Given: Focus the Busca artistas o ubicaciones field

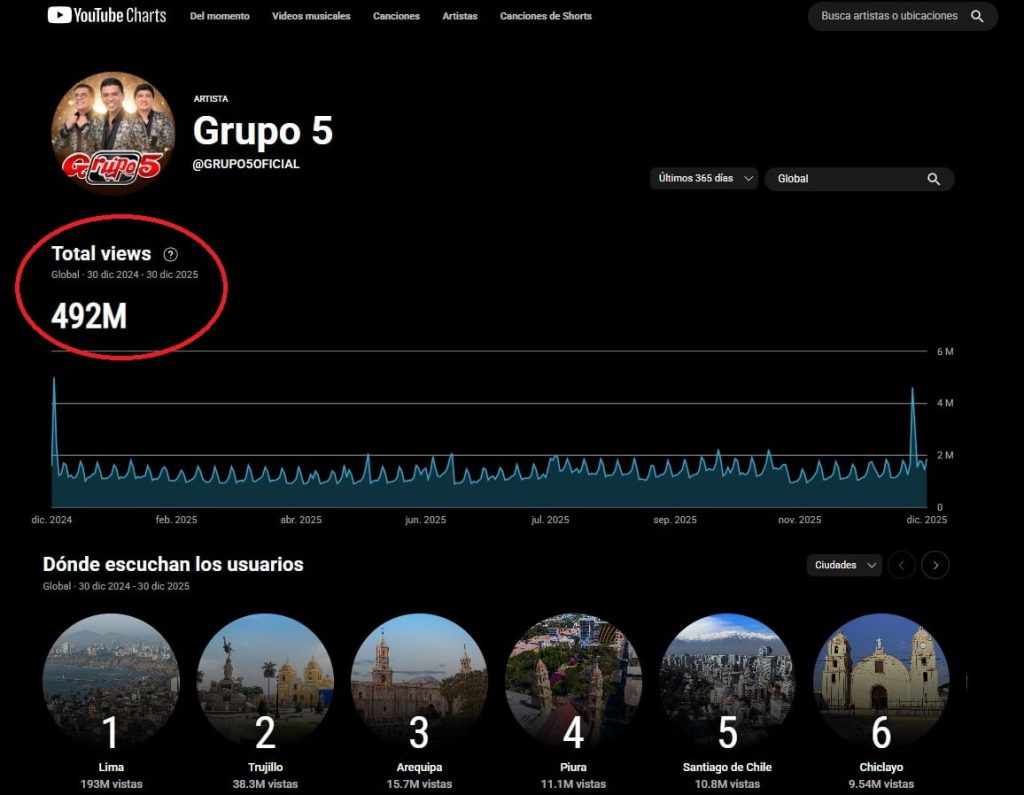Looking at the screenshot, I should (x=888, y=16).
